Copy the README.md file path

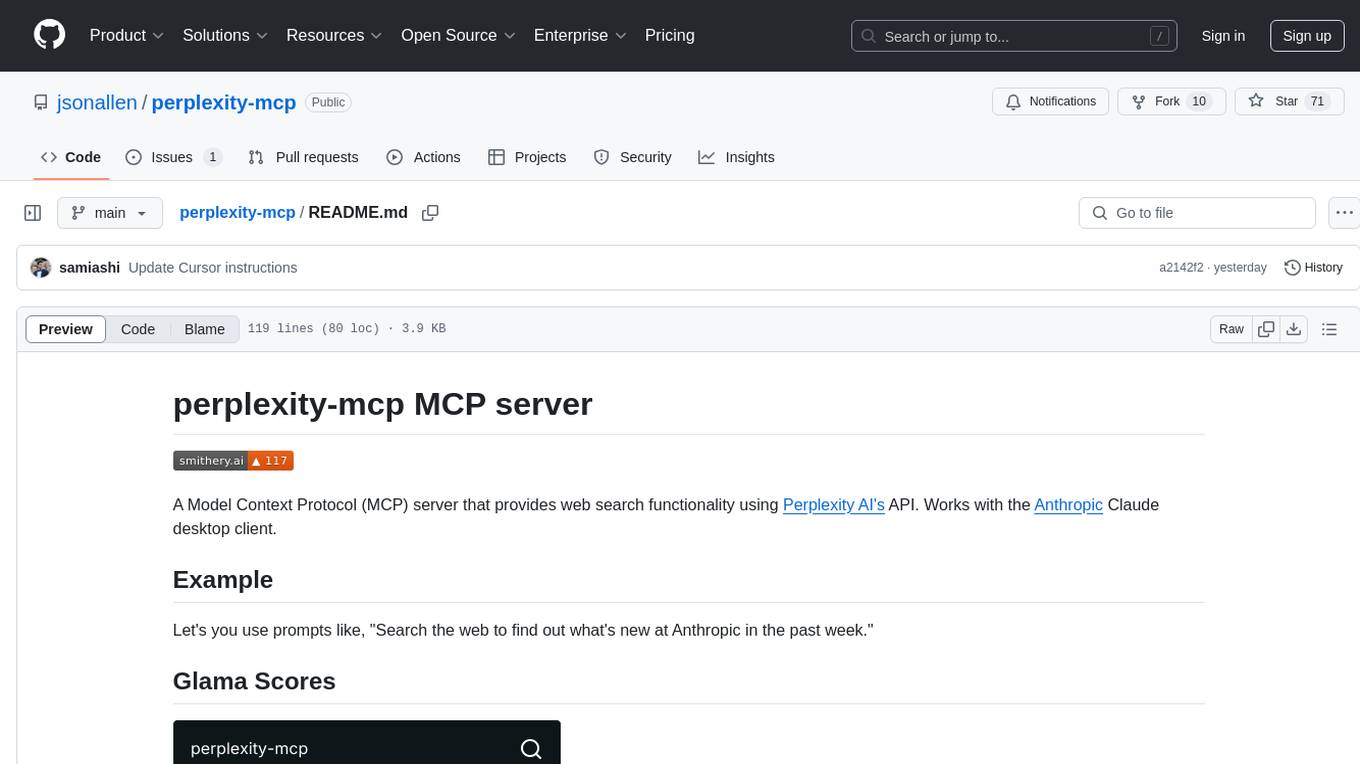click(431, 213)
